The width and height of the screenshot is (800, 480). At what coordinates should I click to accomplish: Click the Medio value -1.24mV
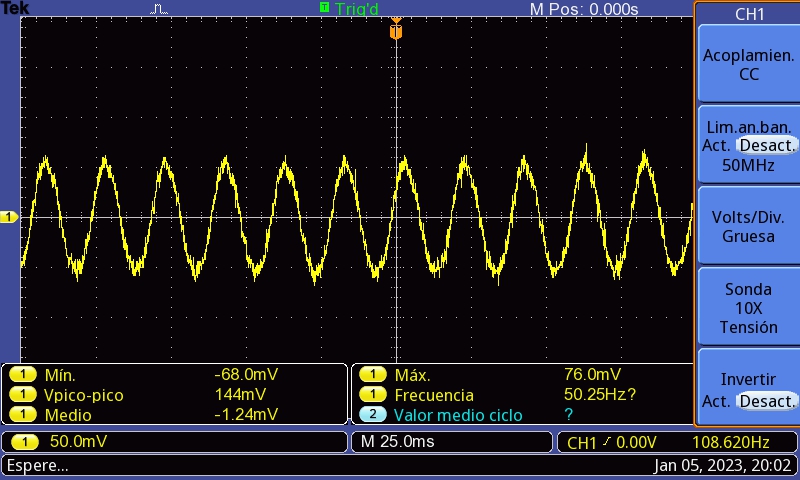point(246,415)
